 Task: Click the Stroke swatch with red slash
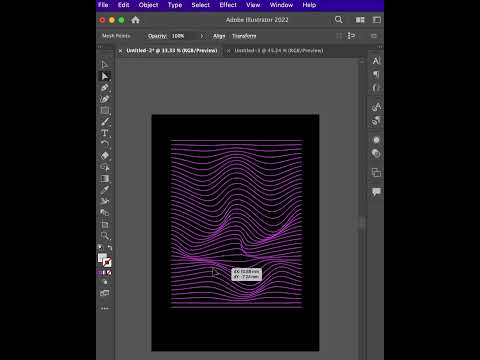[x=107, y=263]
